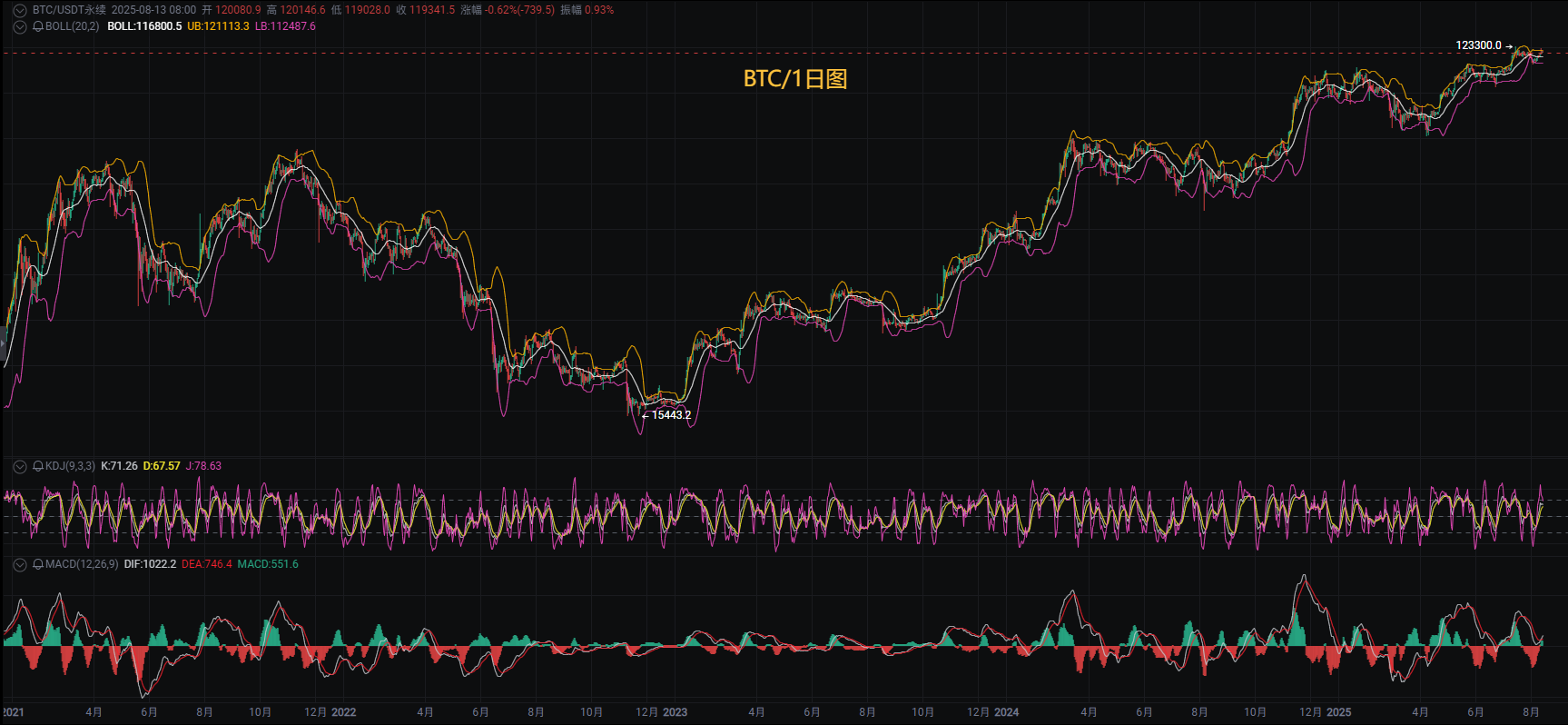Screen dimensions: 1568x725
Task: Collapse the BTC/USDT main chart legend chevron
Action: [20, 10]
